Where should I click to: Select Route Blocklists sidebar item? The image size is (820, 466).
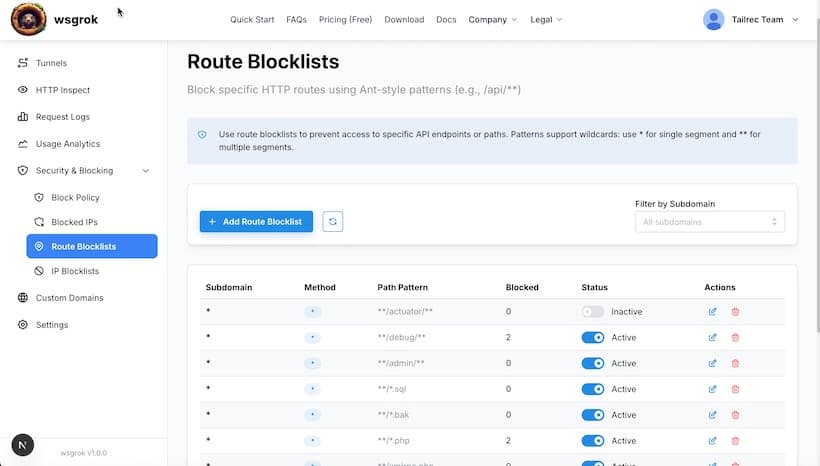coord(92,246)
